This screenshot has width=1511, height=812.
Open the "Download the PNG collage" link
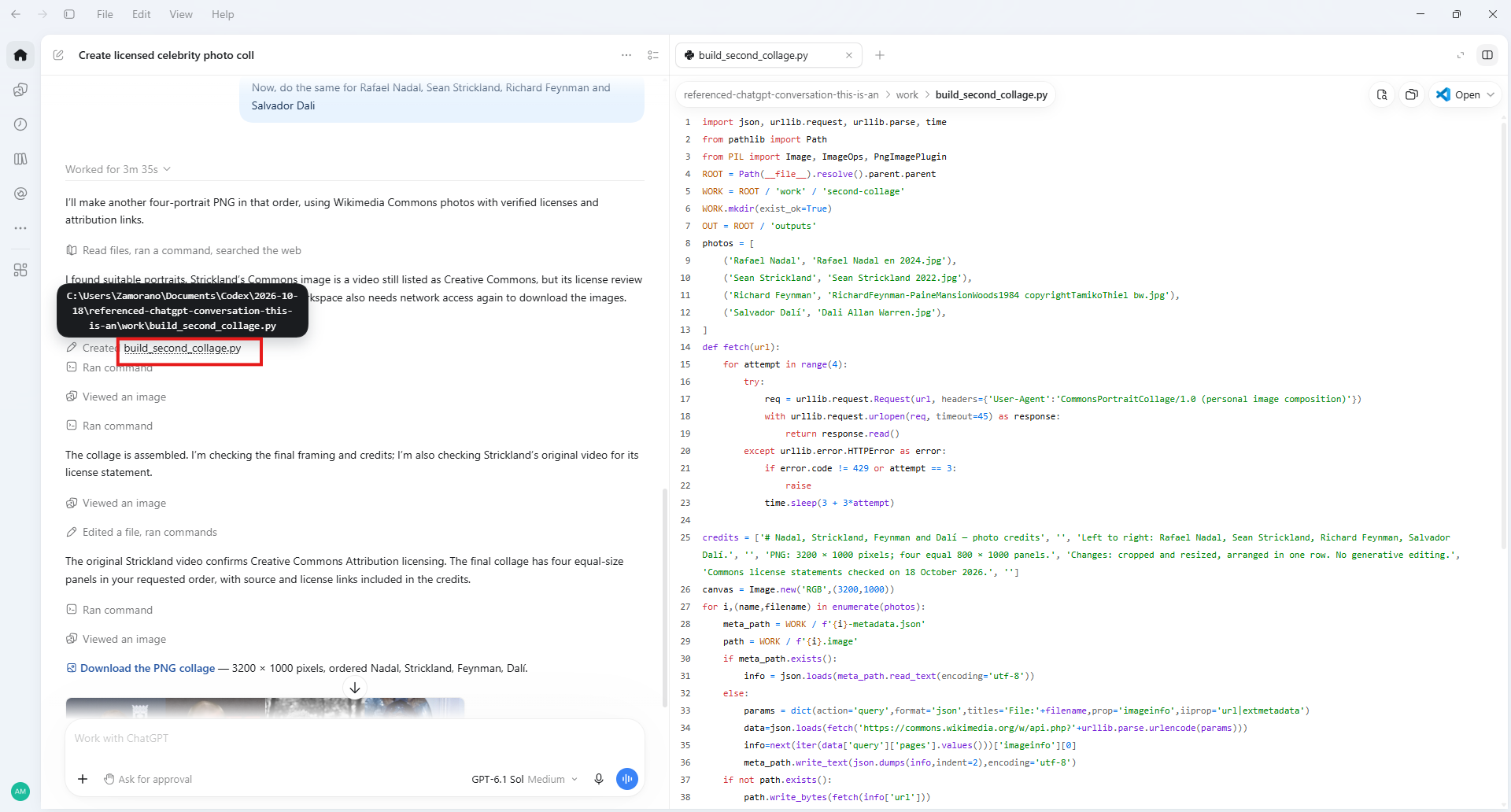click(x=147, y=668)
